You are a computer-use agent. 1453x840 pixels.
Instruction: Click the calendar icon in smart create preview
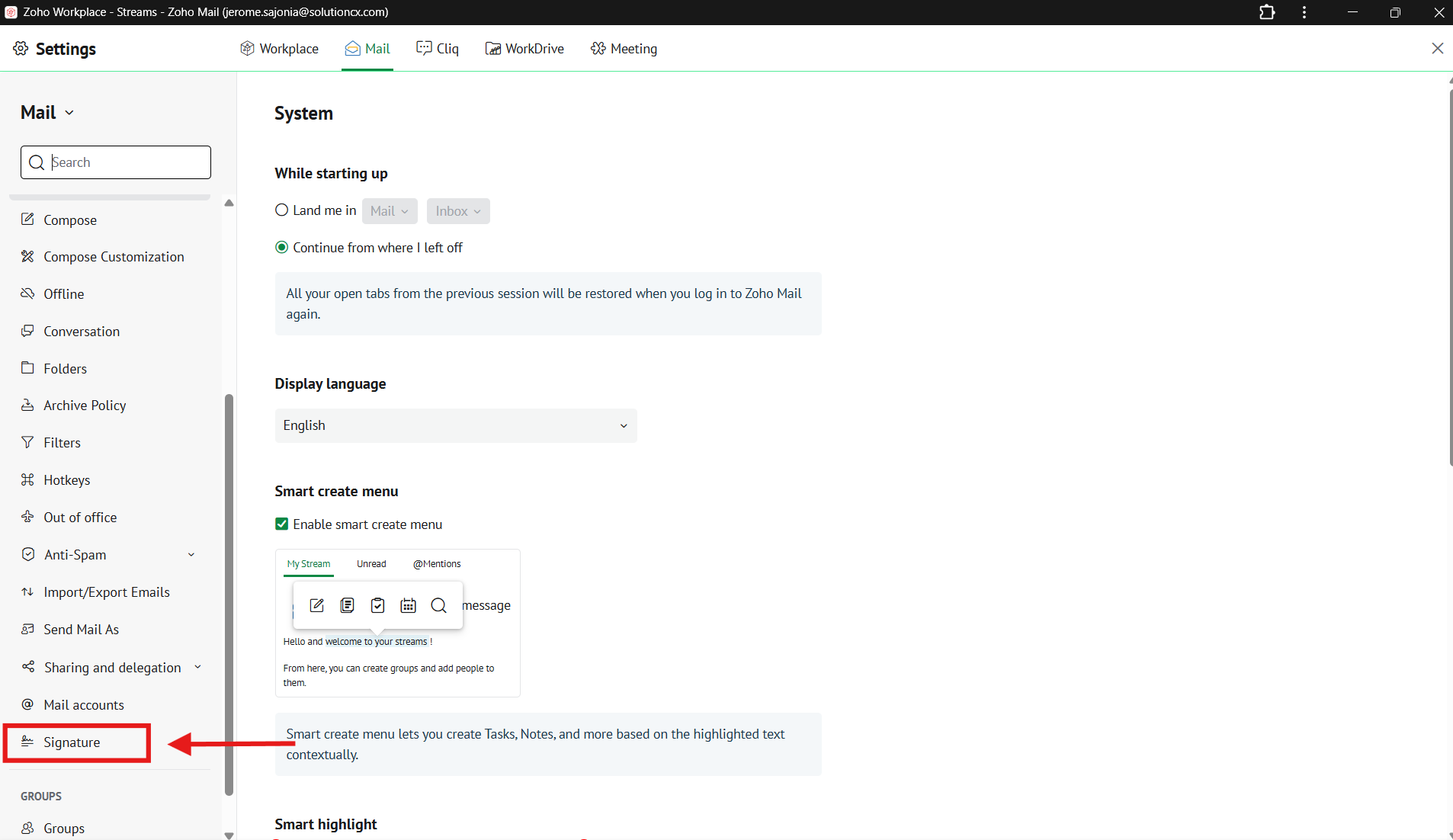(409, 605)
